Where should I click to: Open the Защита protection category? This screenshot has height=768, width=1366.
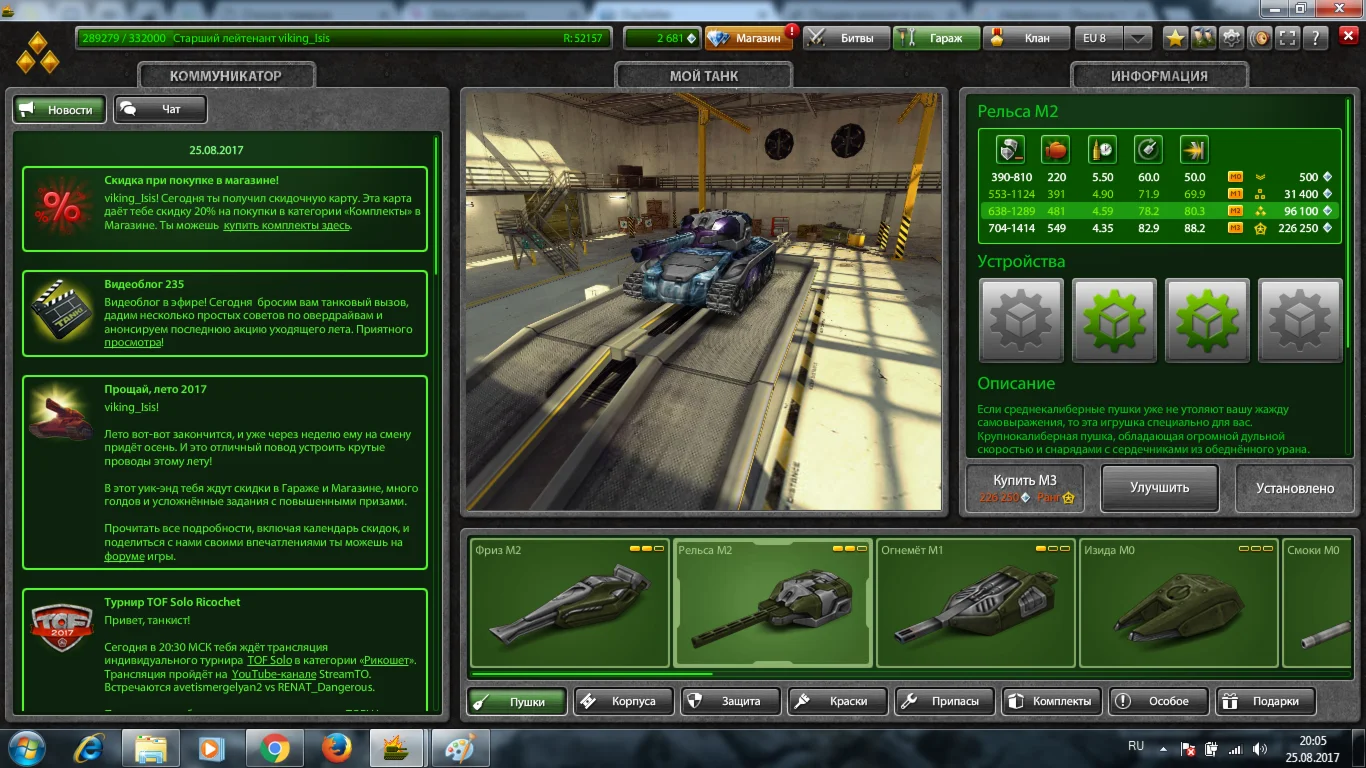coord(731,701)
